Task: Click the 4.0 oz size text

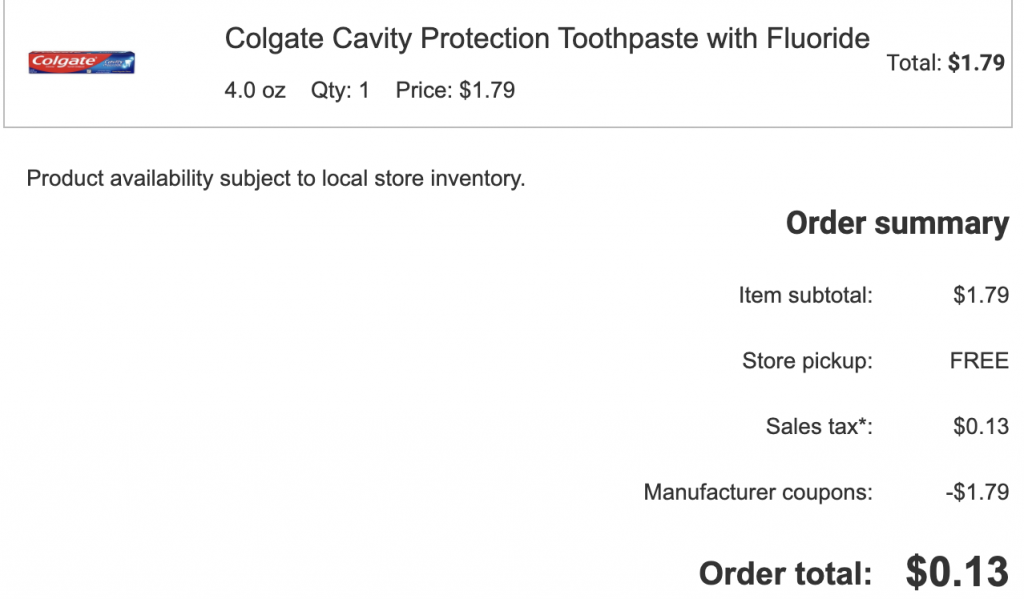Action: (255, 91)
